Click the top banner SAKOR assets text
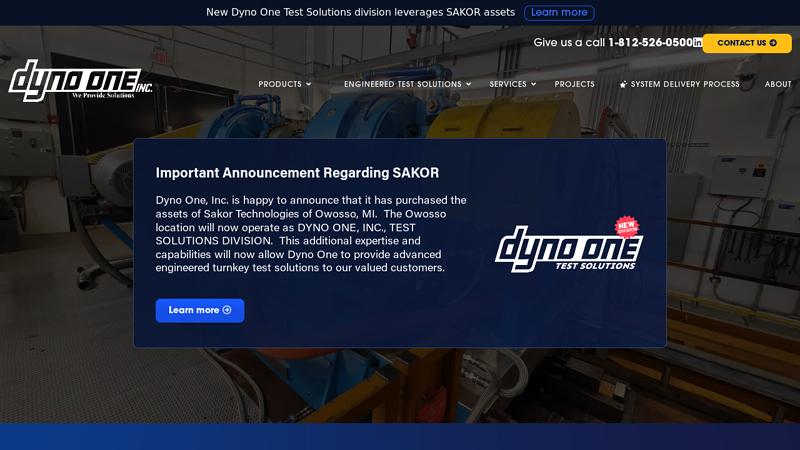 pos(360,13)
